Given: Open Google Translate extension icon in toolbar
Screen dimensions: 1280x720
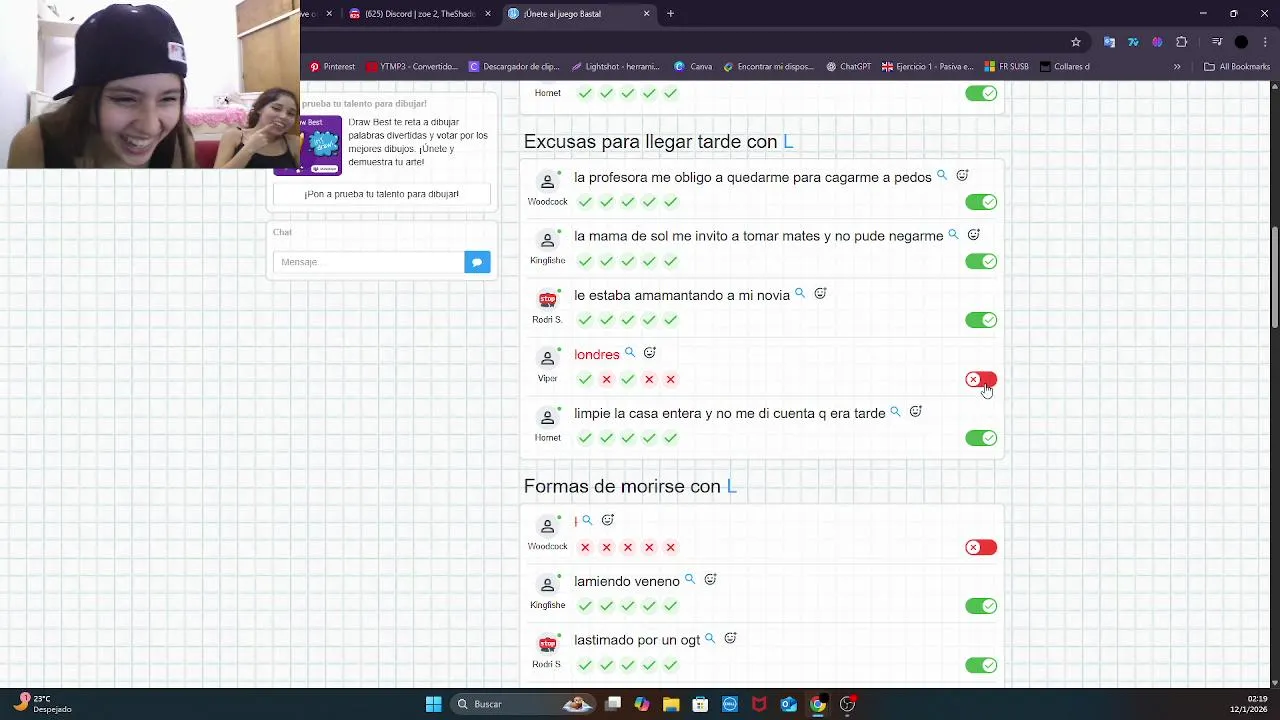Looking at the screenshot, I should pyautogui.click(x=1109, y=42).
